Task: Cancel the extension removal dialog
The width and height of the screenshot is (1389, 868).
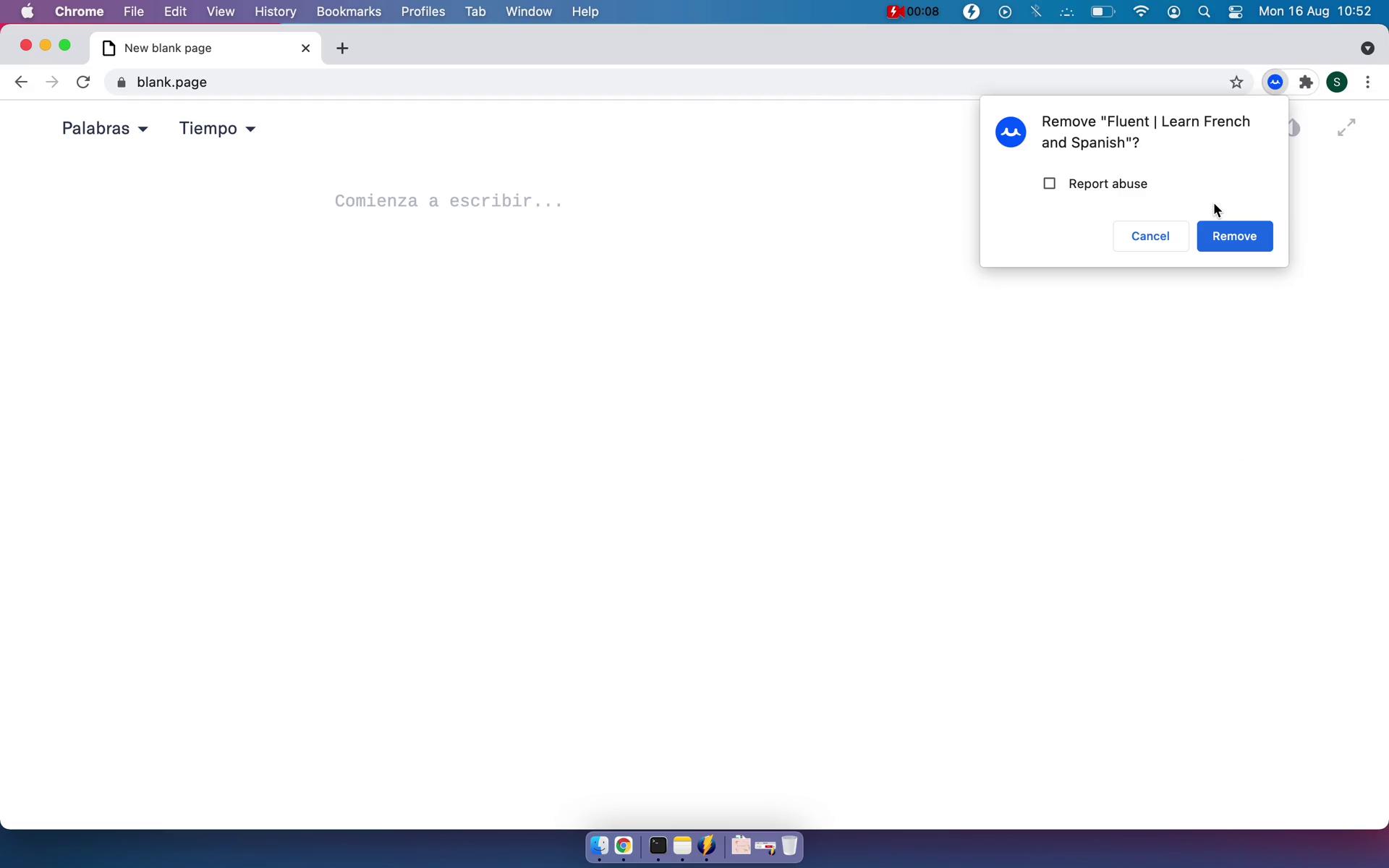Action: 1150,237
